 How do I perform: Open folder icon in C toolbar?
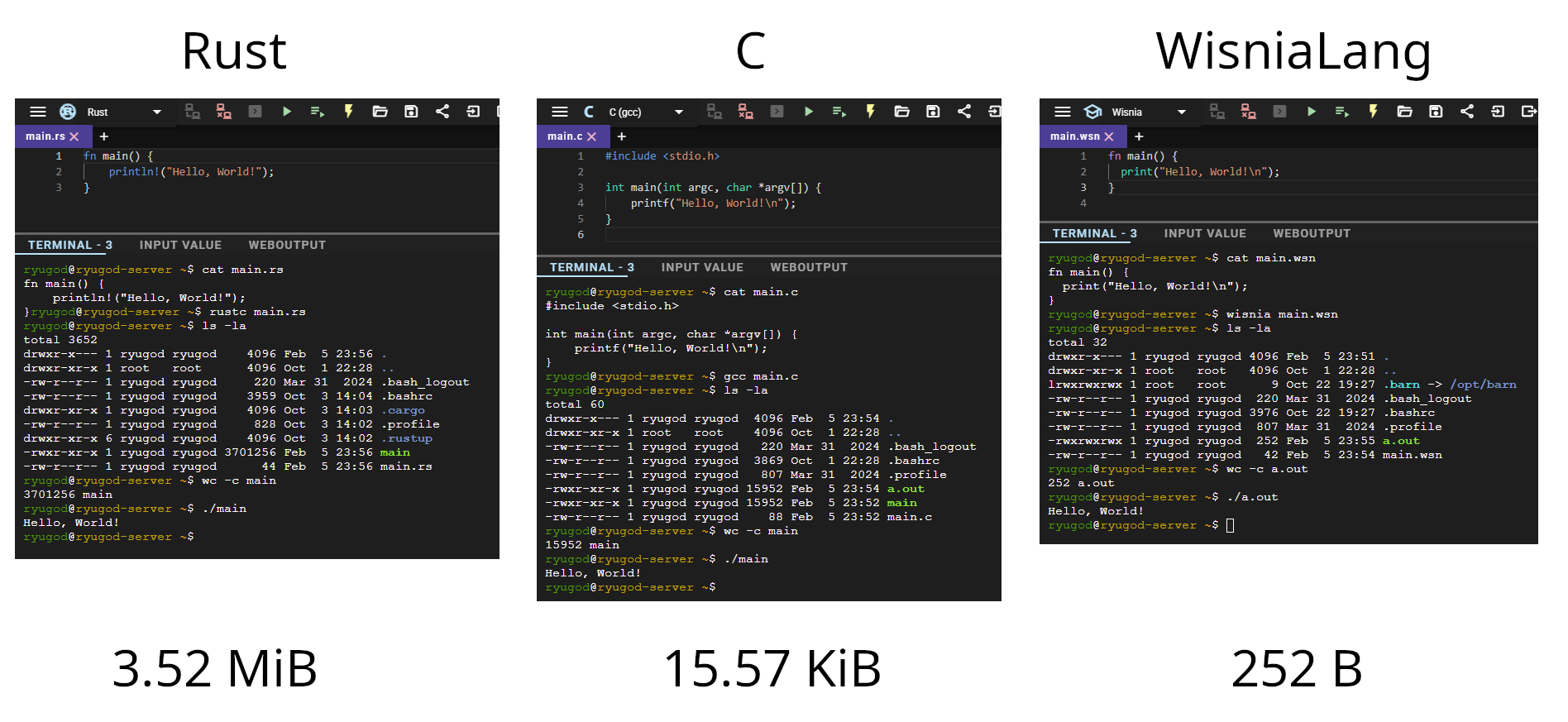click(x=901, y=112)
